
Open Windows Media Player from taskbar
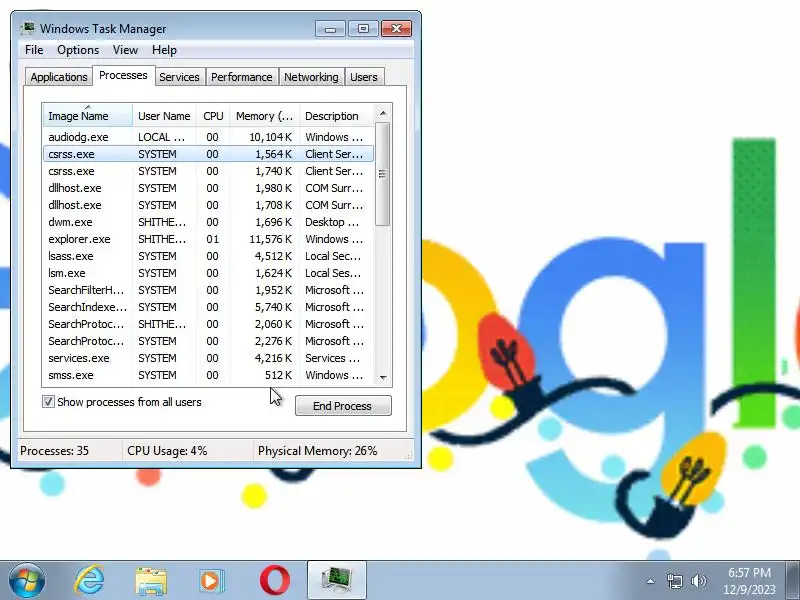(x=211, y=581)
